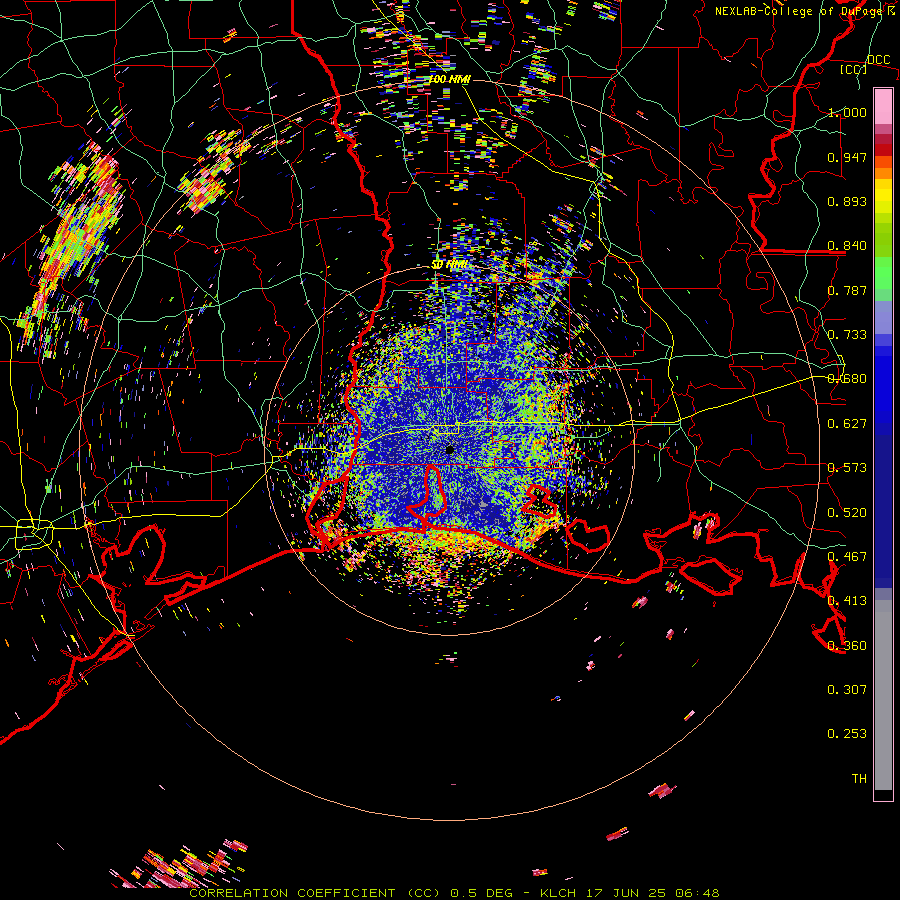Image resolution: width=900 pixels, height=900 pixels.
Task: Click the 0.787 legend value
Action: click(x=847, y=290)
